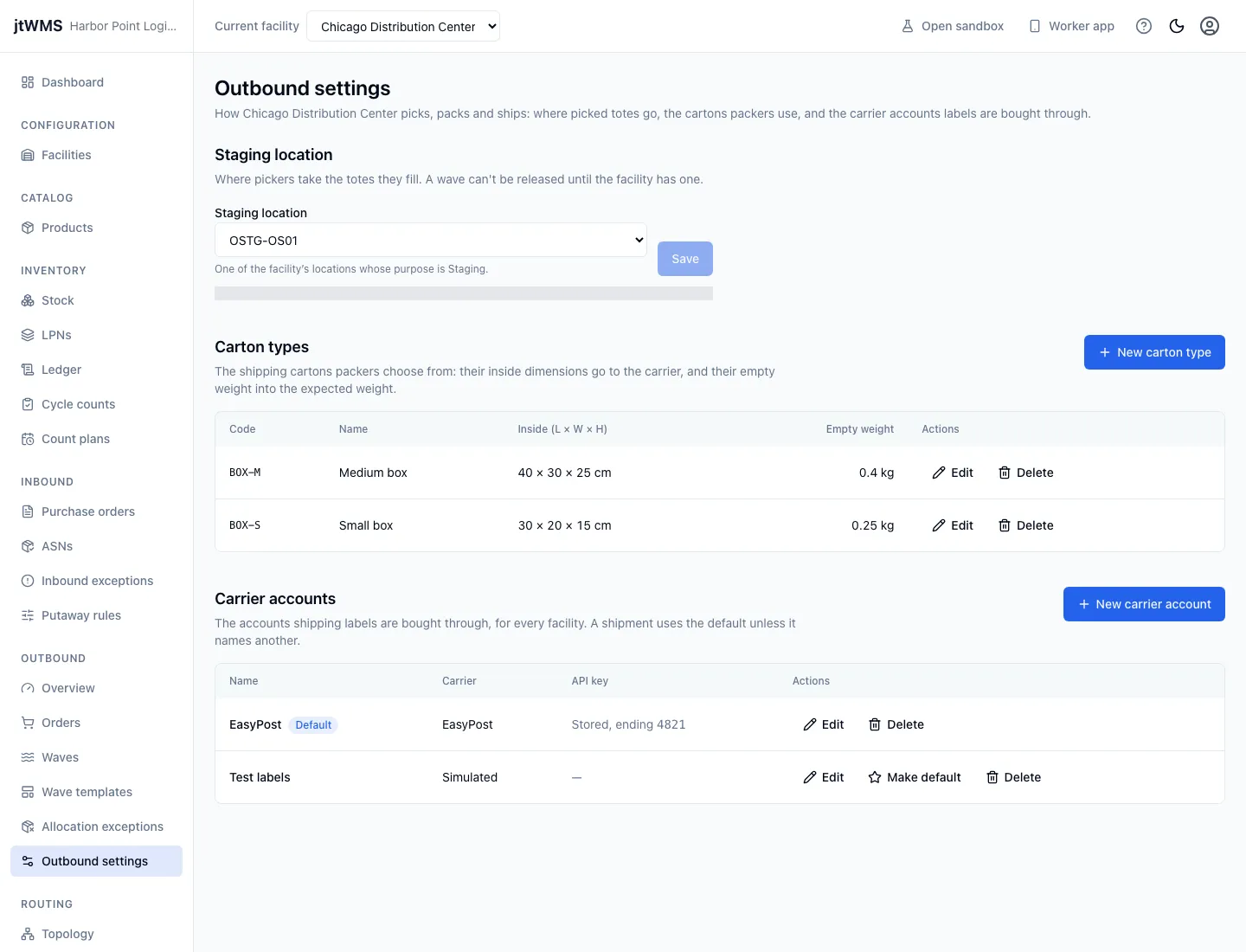Image resolution: width=1246 pixels, height=952 pixels.
Task: Click pencil icon for Medium box row
Action: click(x=939, y=473)
